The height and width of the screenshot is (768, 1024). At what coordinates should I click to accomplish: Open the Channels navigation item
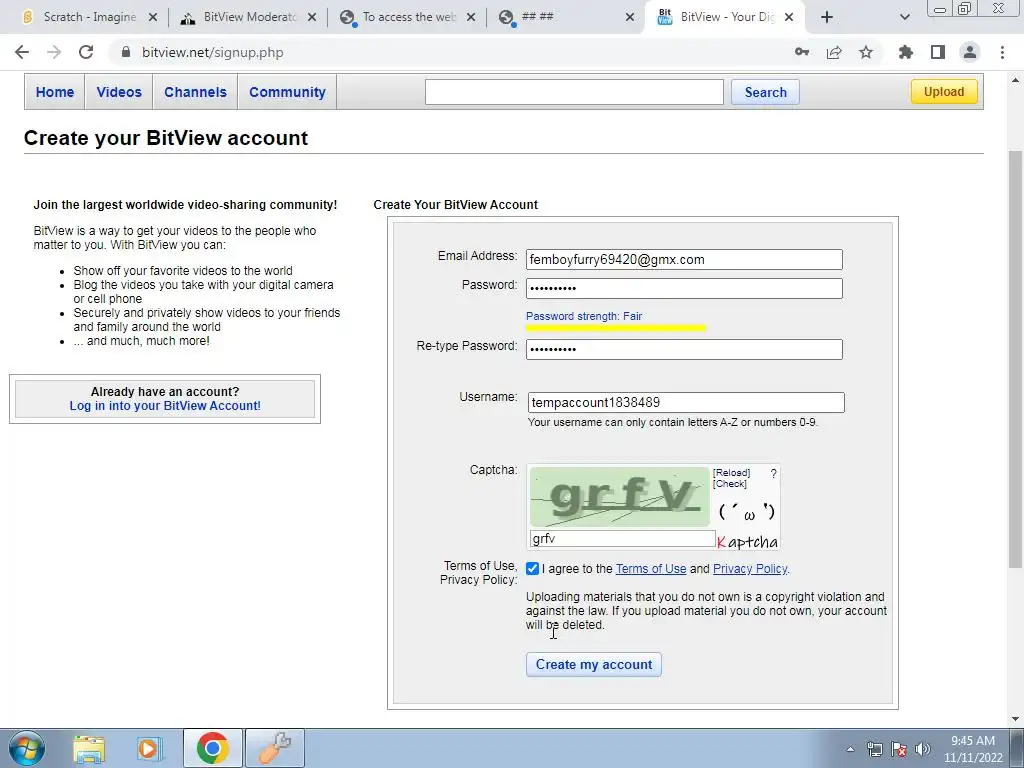click(x=195, y=92)
